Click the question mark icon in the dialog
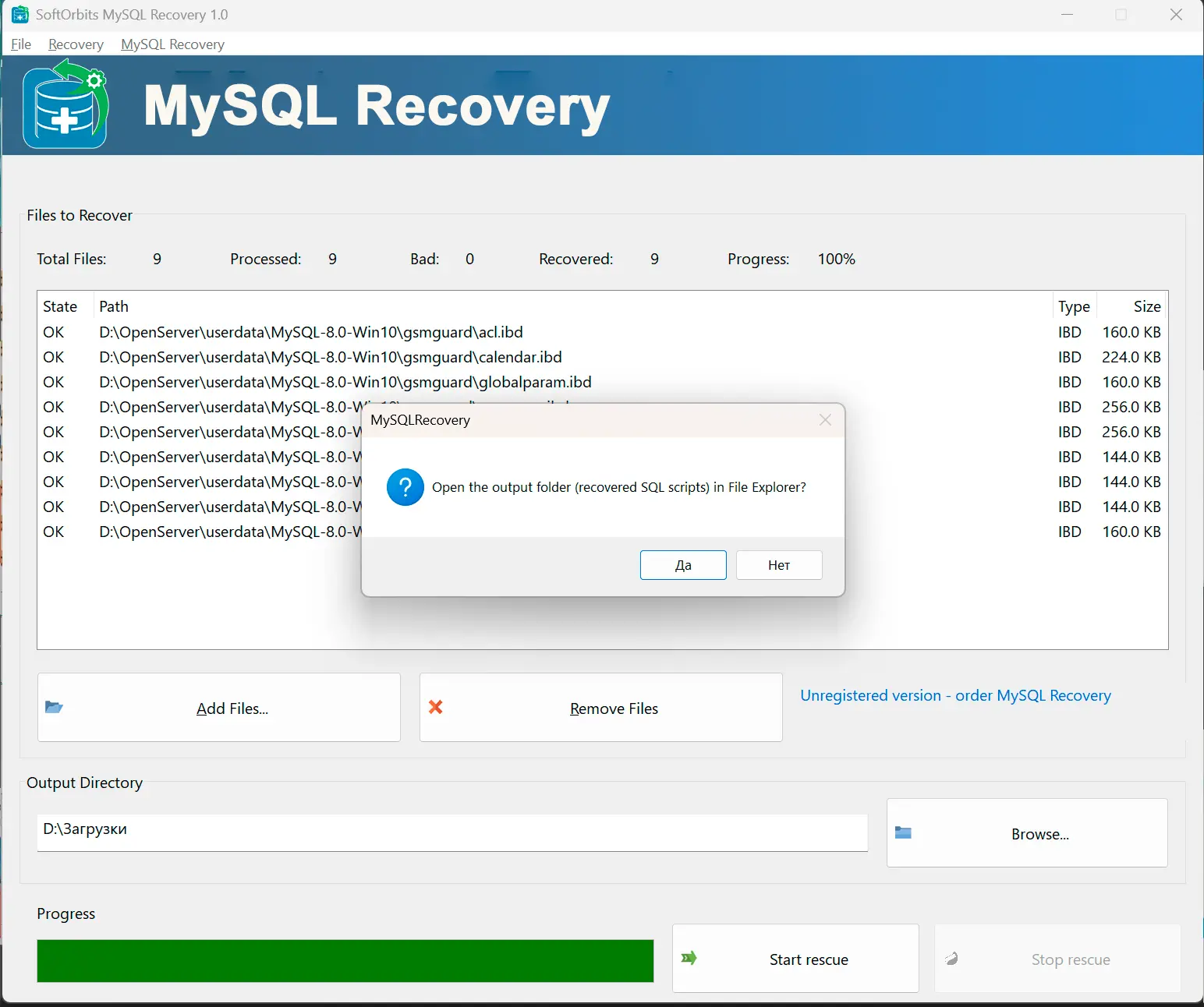Screen dimensions: 1204x1007 405,486
